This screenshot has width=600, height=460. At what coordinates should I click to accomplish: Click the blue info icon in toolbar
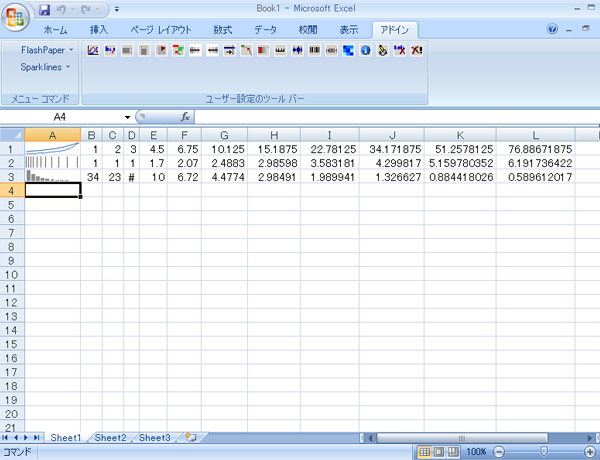[366, 49]
